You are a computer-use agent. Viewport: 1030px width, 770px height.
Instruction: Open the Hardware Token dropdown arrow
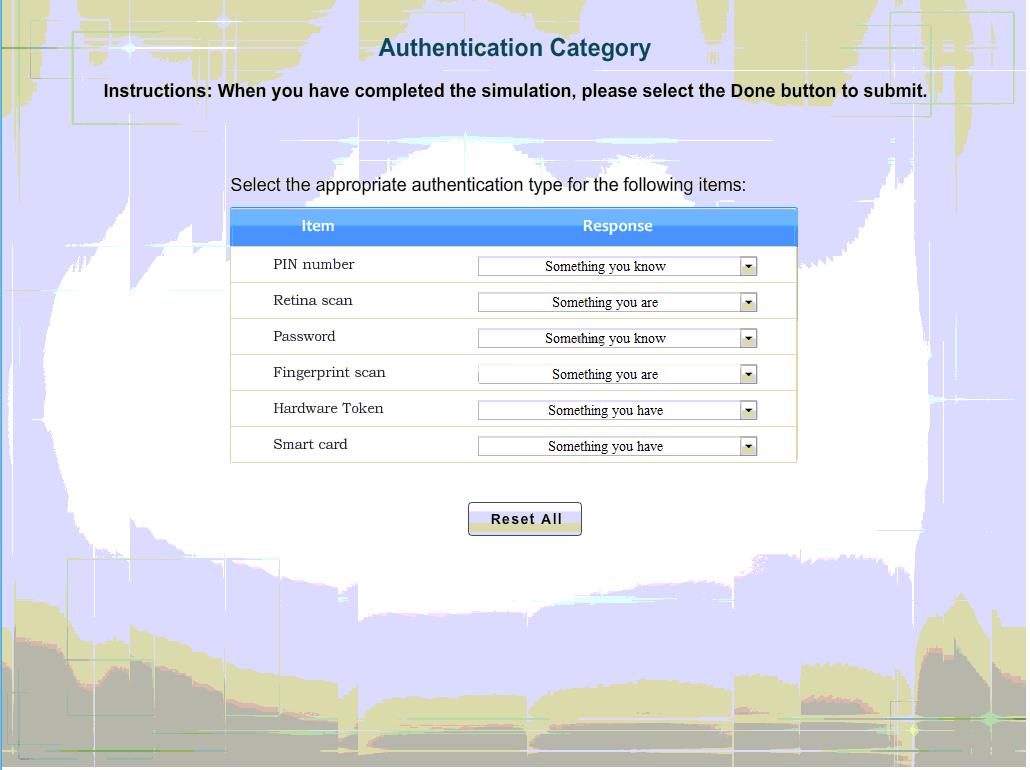(748, 410)
